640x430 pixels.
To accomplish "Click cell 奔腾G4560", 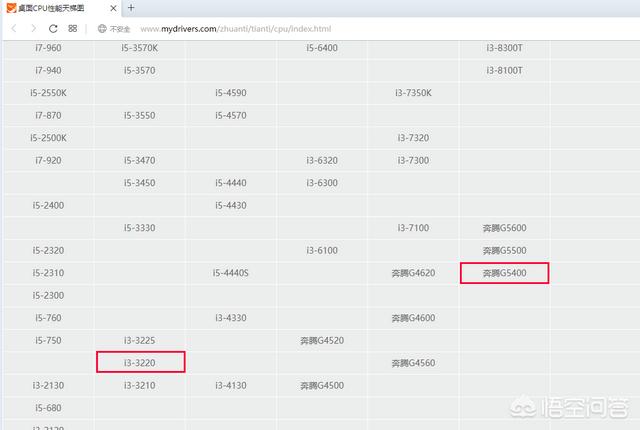I will [413, 363].
